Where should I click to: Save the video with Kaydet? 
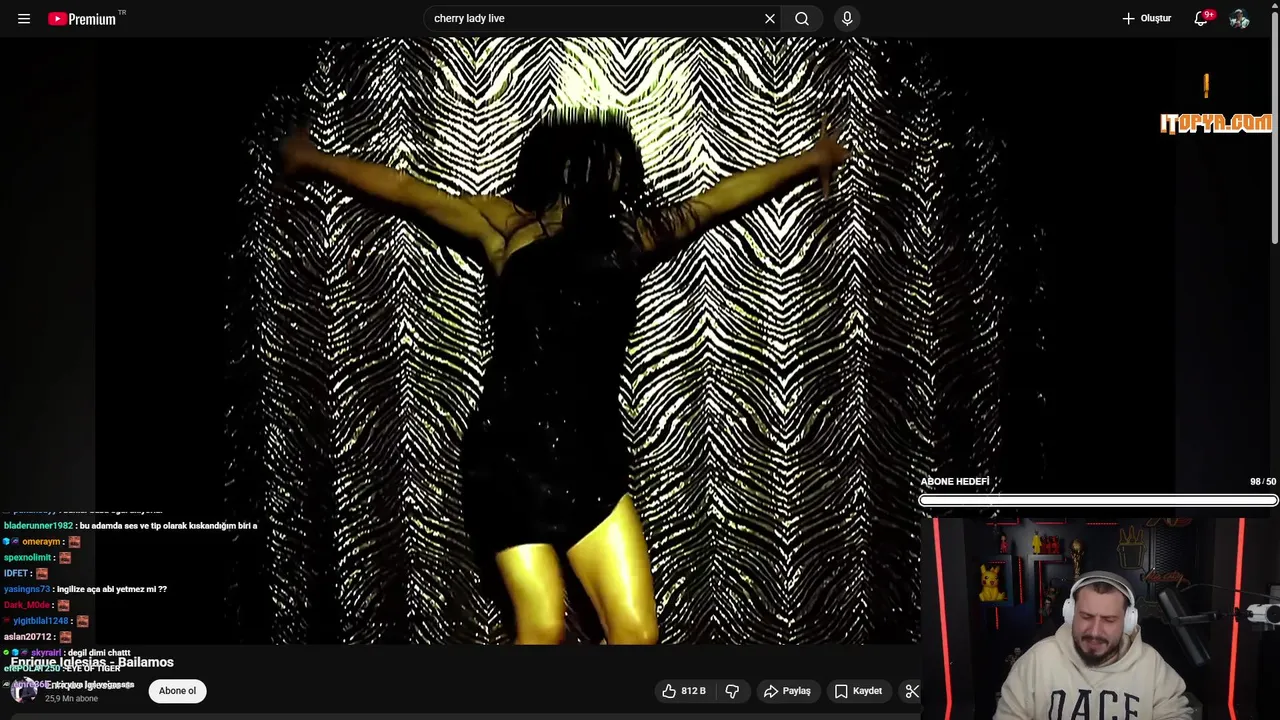(x=858, y=691)
